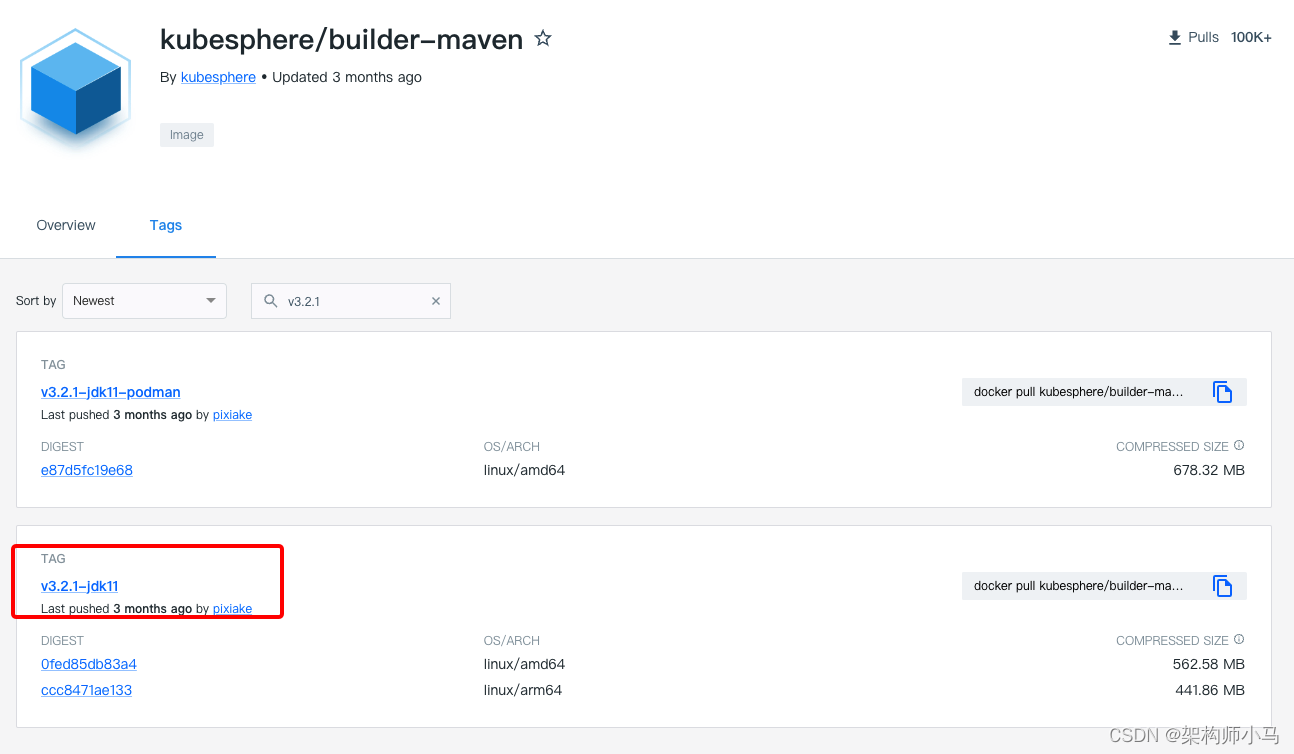The width and height of the screenshot is (1294, 754).
Task: Open digest ccc8471ae133
Action: point(86,690)
